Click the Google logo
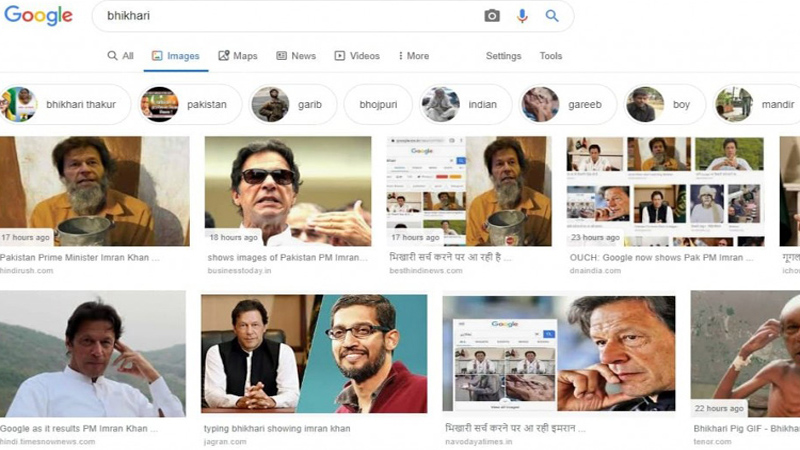 pos(38,16)
